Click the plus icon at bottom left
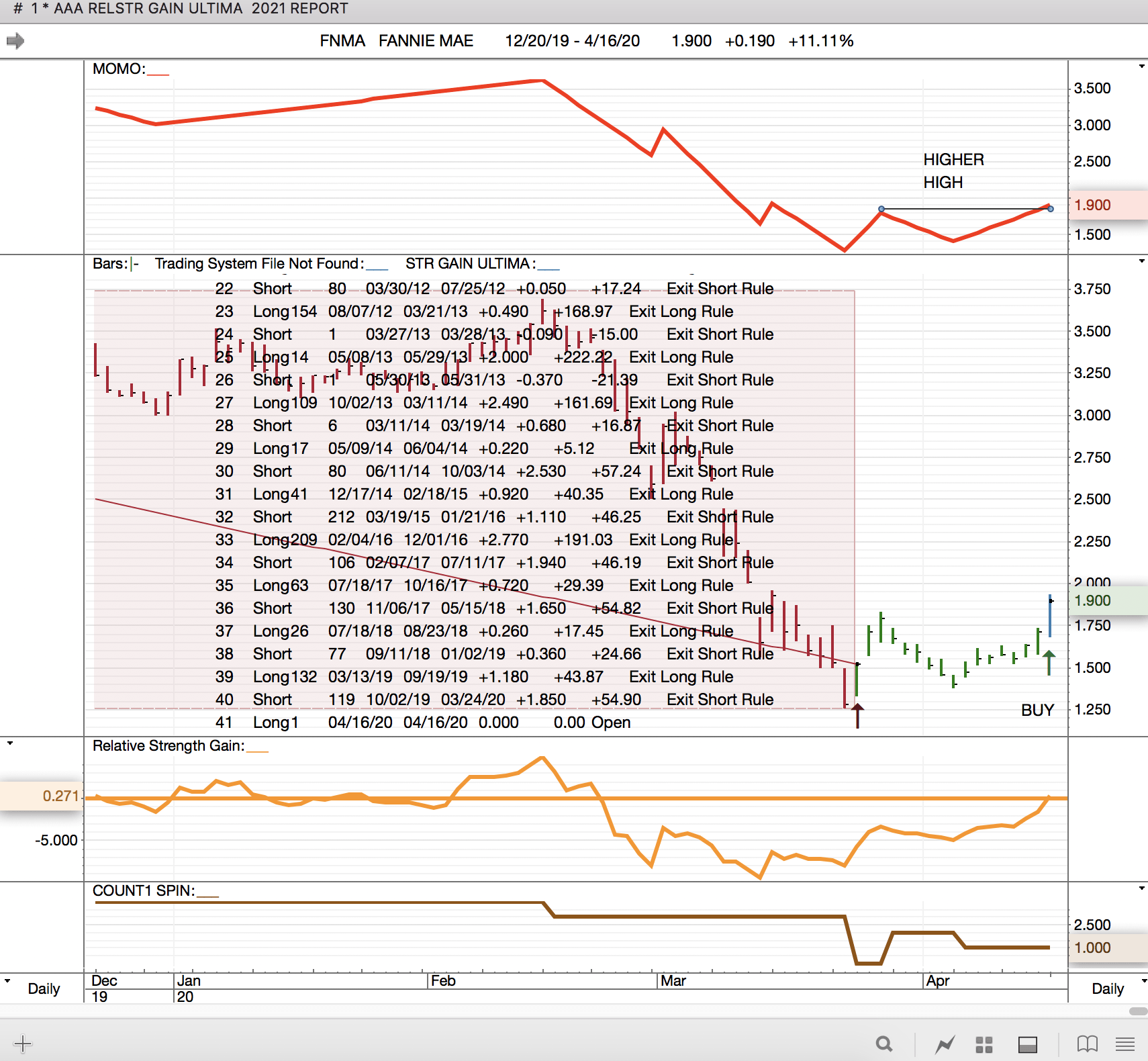Viewport: 1148px width, 1061px height. click(23, 1044)
